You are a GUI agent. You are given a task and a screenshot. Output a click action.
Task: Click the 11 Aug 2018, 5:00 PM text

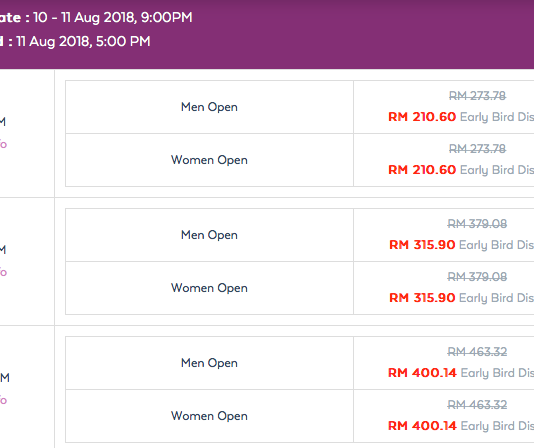click(x=83, y=42)
